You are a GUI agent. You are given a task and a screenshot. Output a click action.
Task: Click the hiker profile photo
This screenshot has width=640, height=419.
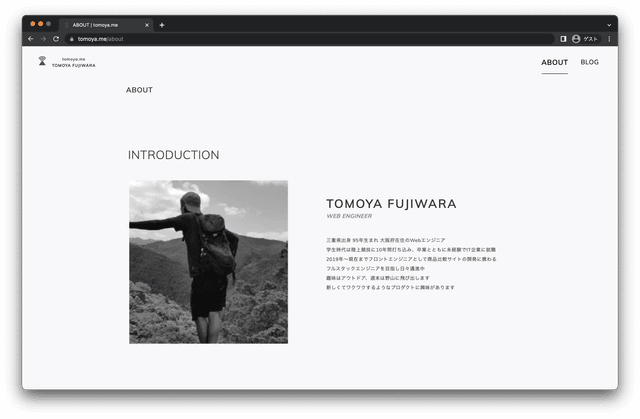[x=209, y=262]
